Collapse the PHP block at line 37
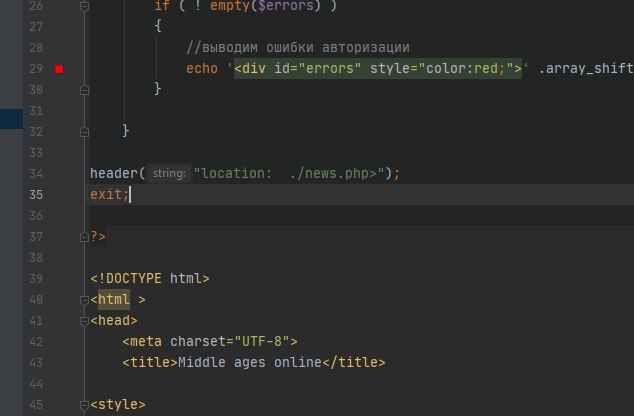This screenshot has height=416, width=634. pyautogui.click(x=84, y=237)
